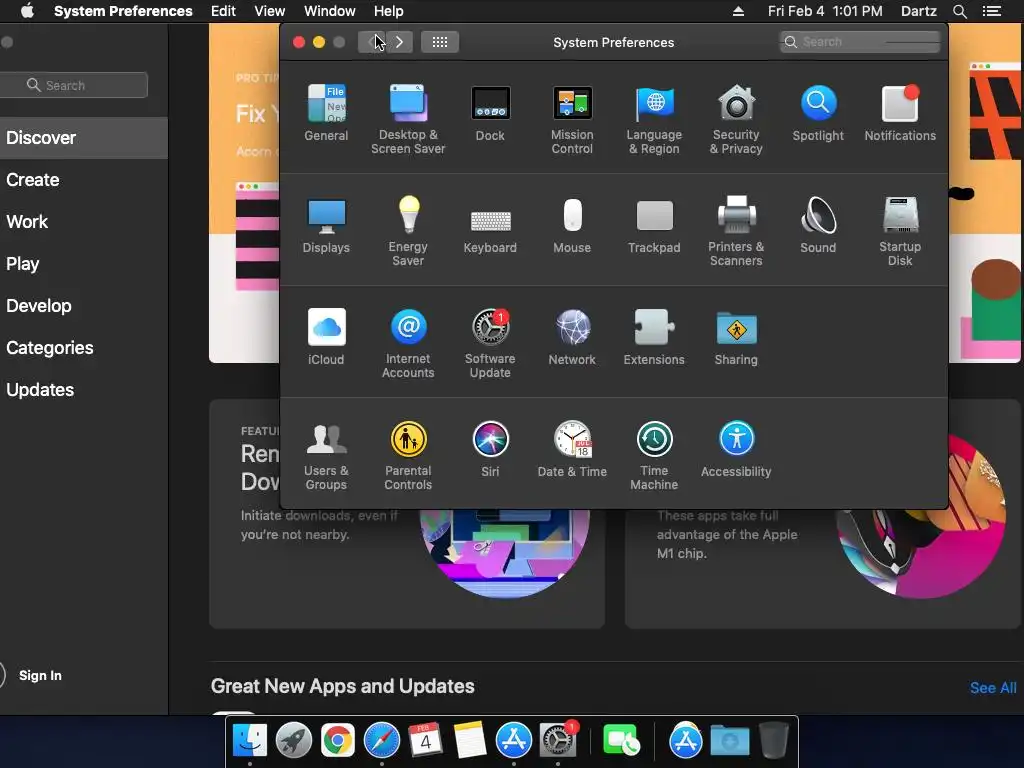Open Notifications preferences

point(900,112)
